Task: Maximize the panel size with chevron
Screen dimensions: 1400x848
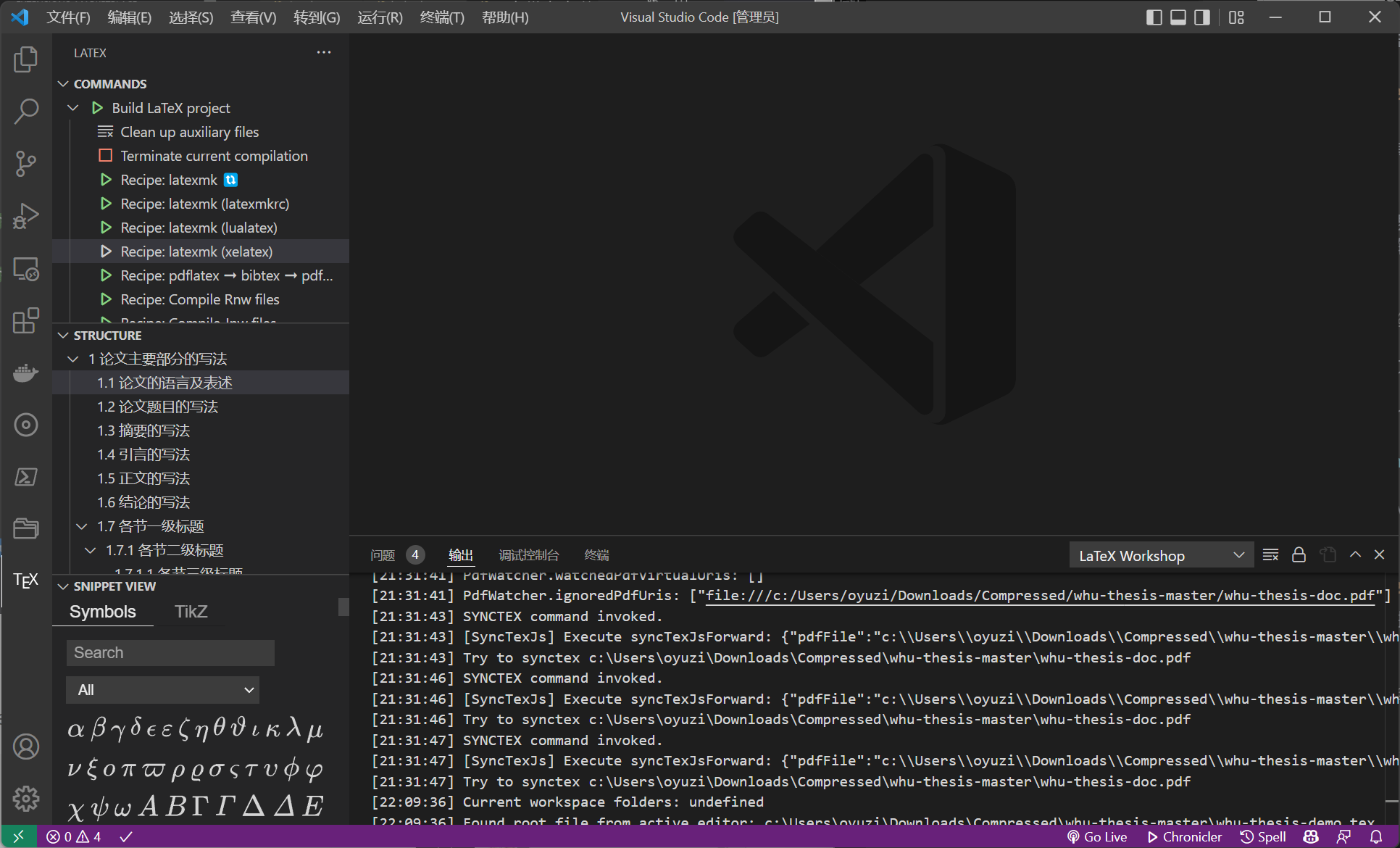Action: click(x=1355, y=554)
